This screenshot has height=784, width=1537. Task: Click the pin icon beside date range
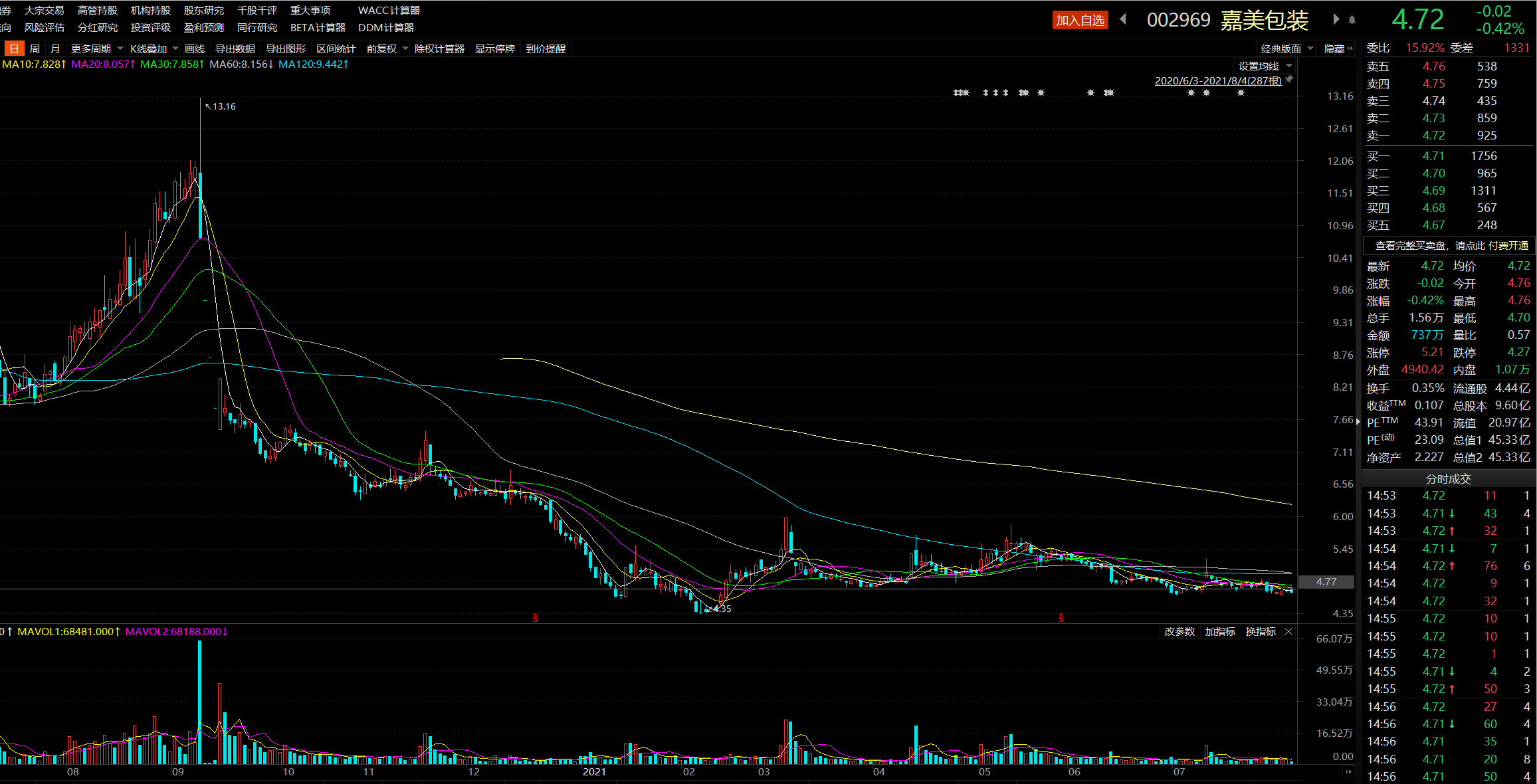coord(1289,79)
